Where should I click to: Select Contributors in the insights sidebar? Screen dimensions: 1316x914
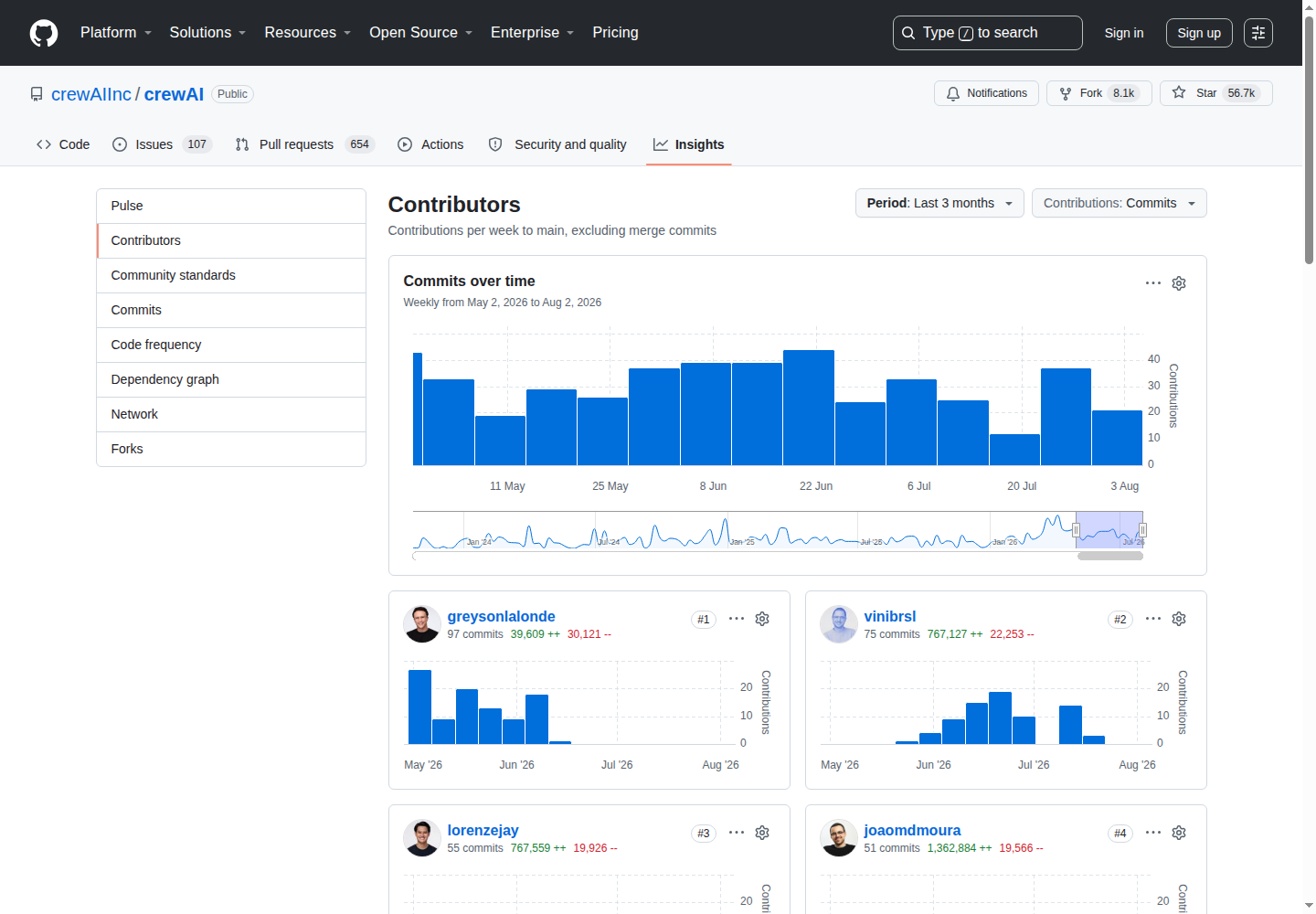231,240
